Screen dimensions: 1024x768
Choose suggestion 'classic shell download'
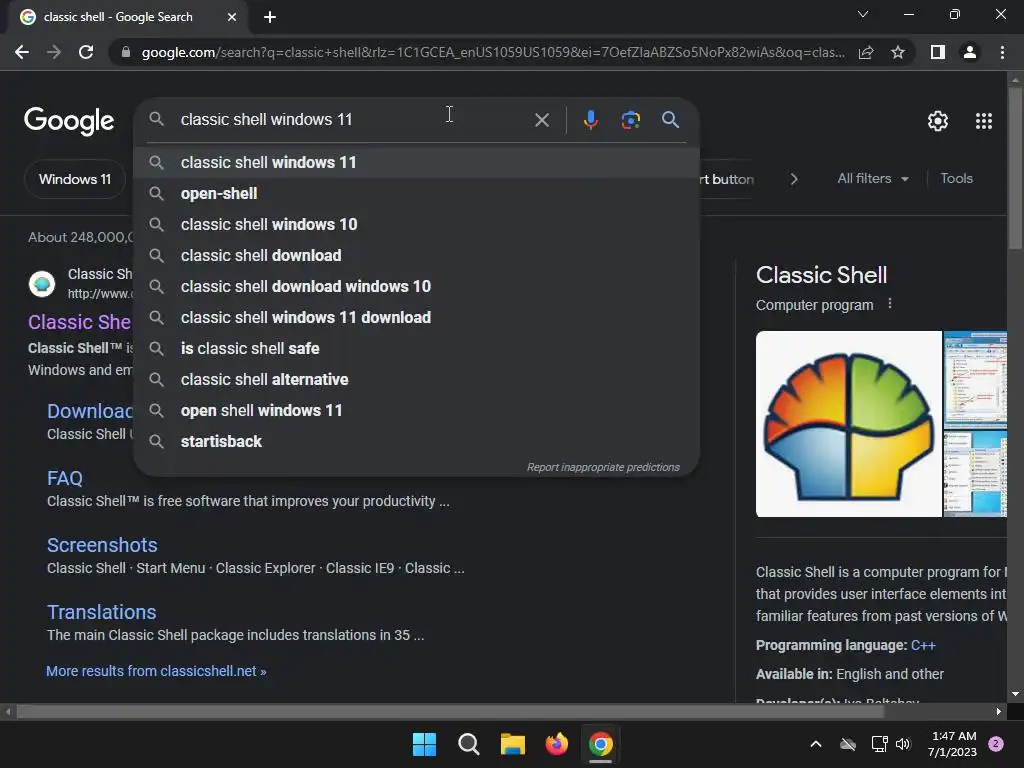pyautogui.click(x=417, y=255)
